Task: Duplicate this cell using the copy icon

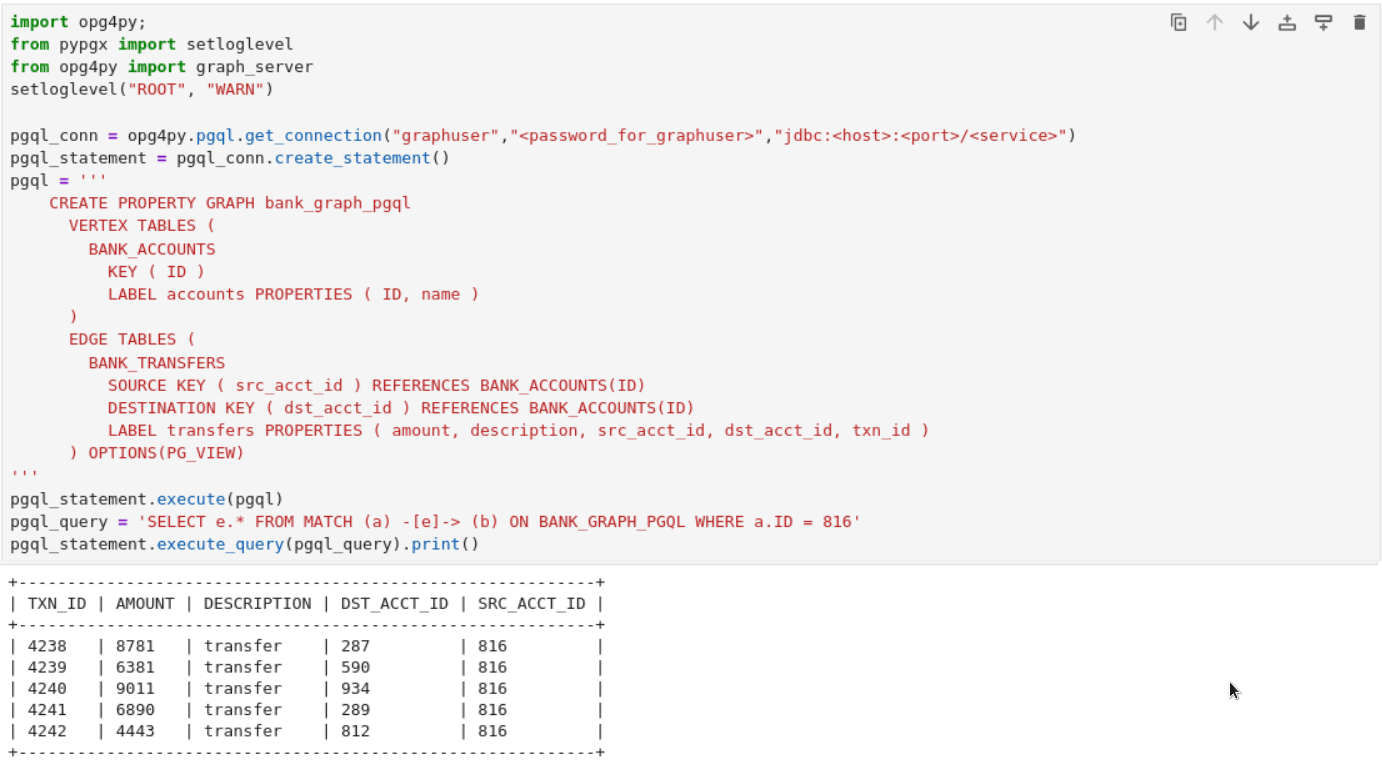Action: pos(1179,22)
